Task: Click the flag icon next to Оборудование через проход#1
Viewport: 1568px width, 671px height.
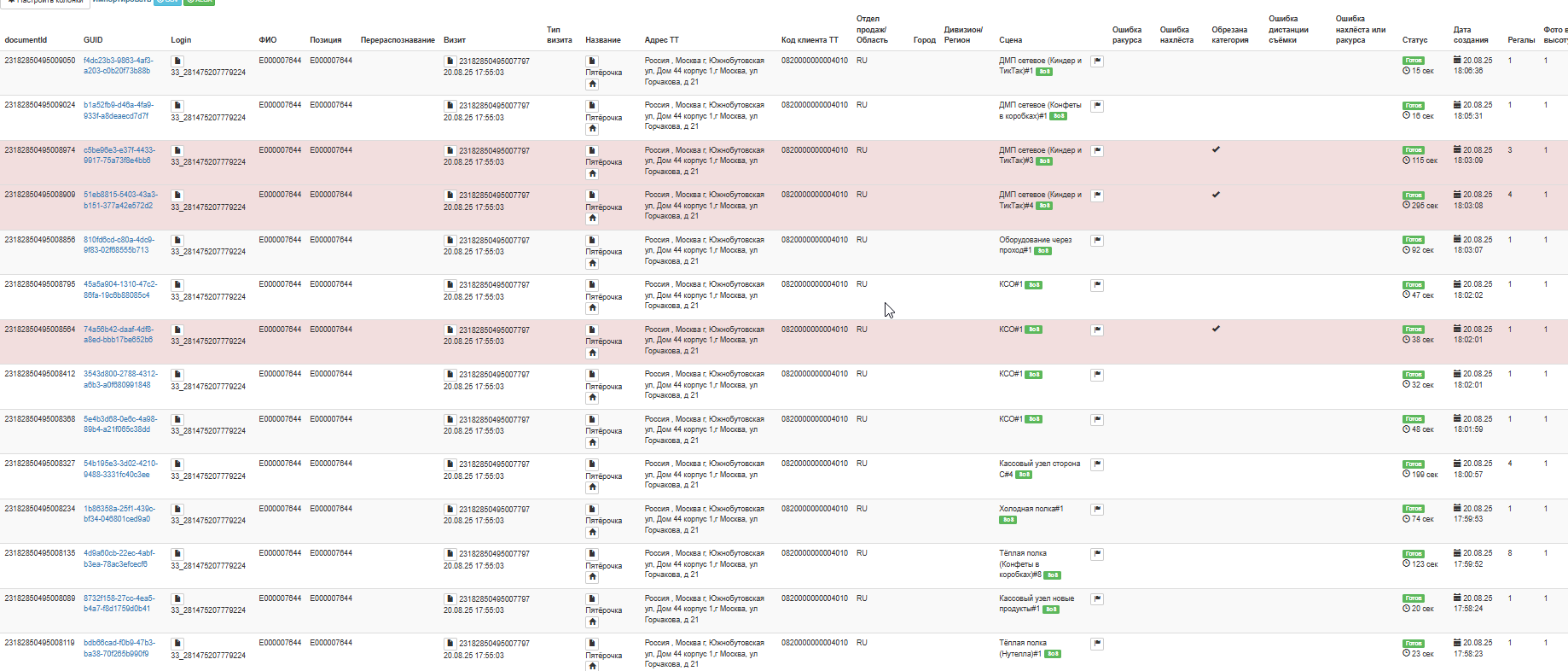Action: [x=1097, y=240]
